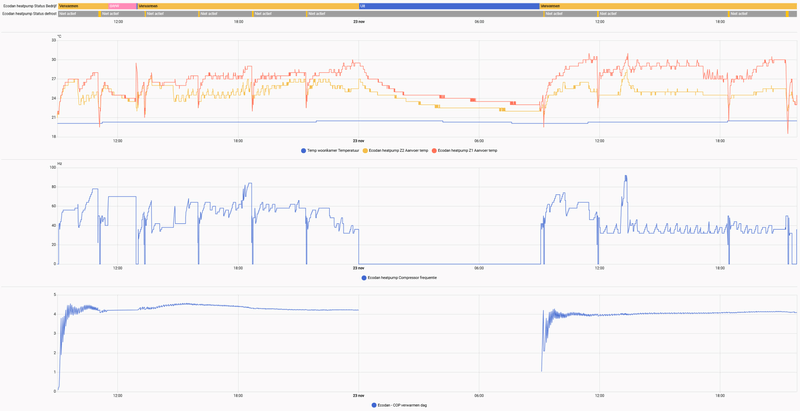The image size is (800, 411).
Task: Click the 23 nov date label under the COP chart
Action: point(359,395)
